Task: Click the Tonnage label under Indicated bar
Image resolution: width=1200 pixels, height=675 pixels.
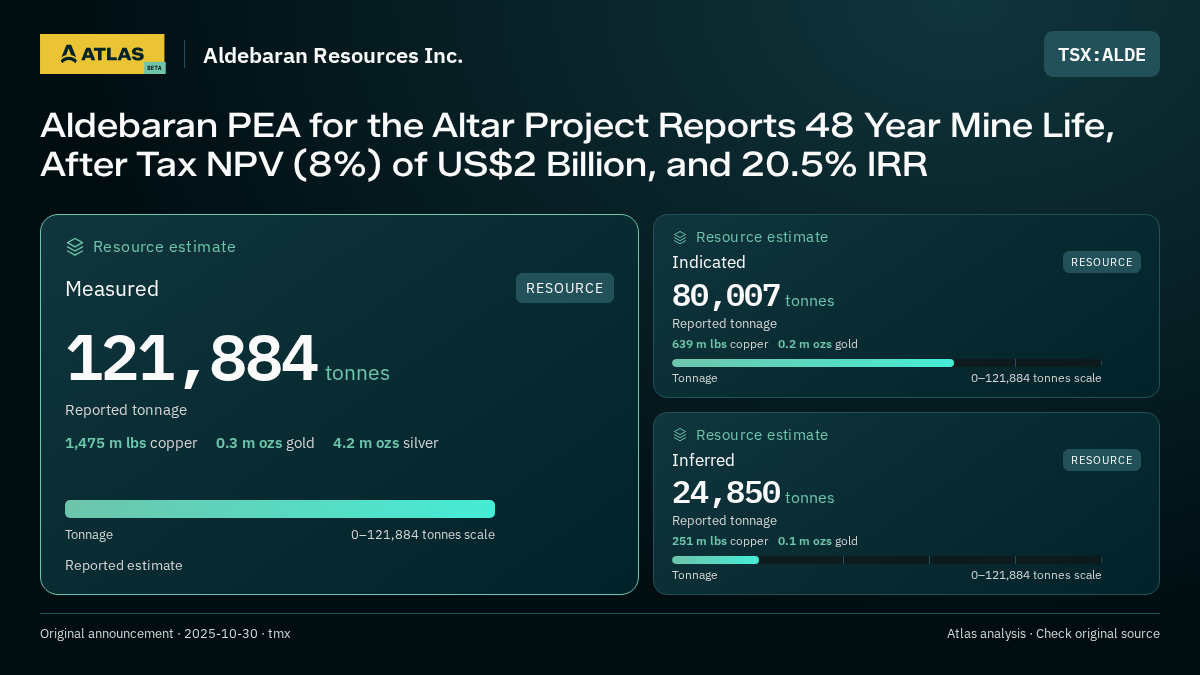Action: tap(695, 378)
